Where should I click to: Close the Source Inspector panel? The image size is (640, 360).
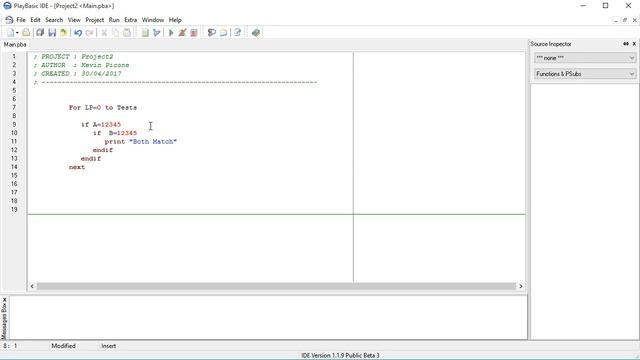point(634,44)
